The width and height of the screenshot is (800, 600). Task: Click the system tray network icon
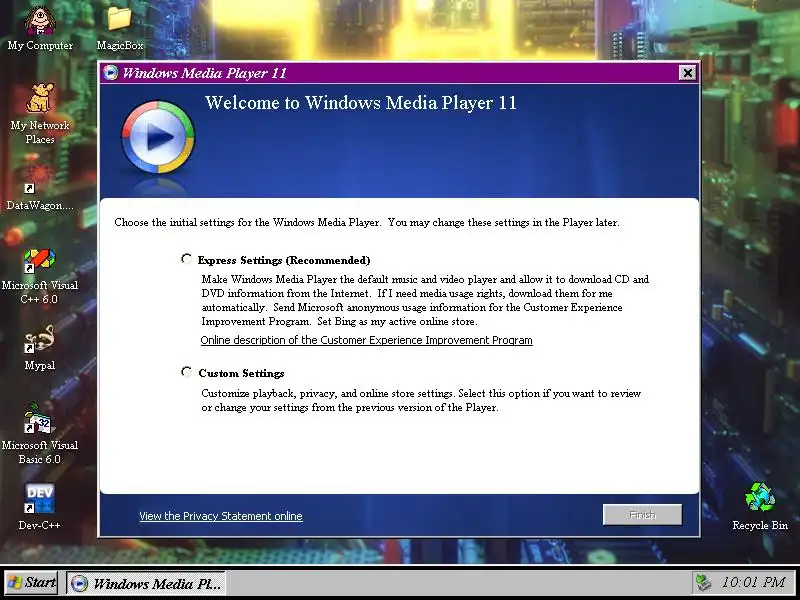[x=704, y=583]
